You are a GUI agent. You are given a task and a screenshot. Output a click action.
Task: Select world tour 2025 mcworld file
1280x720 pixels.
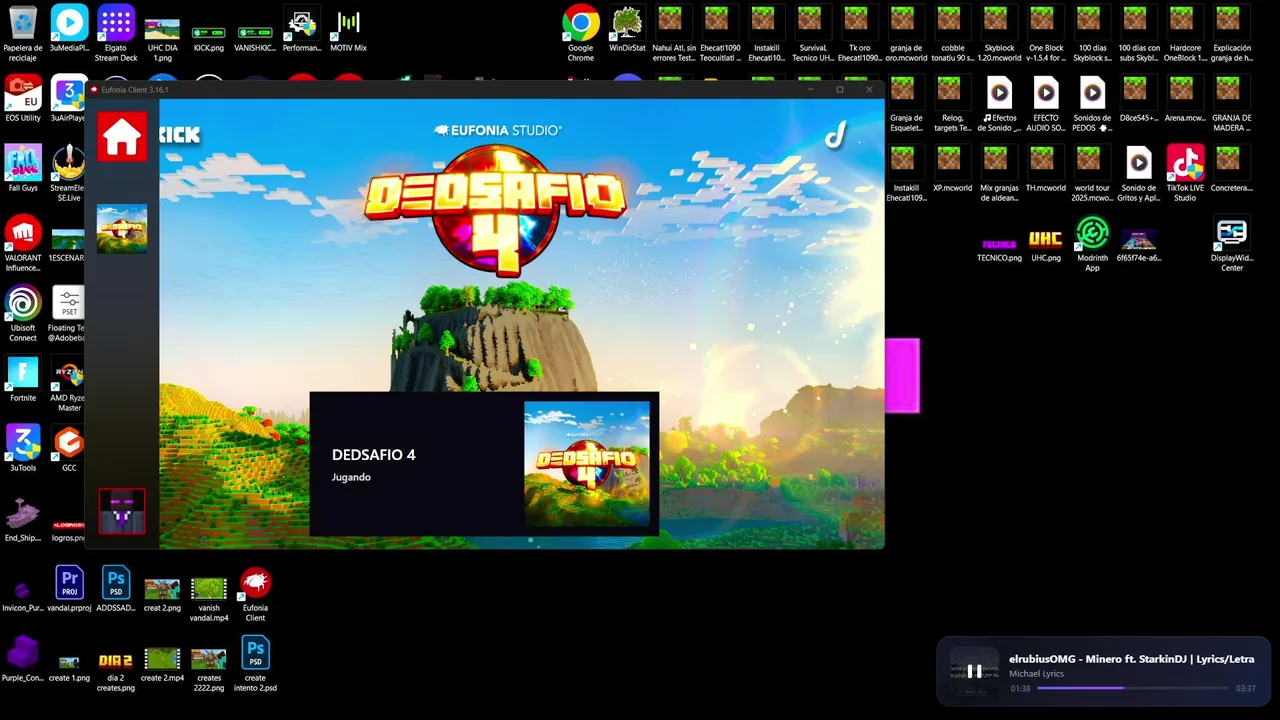click(x=1092, y=174)
